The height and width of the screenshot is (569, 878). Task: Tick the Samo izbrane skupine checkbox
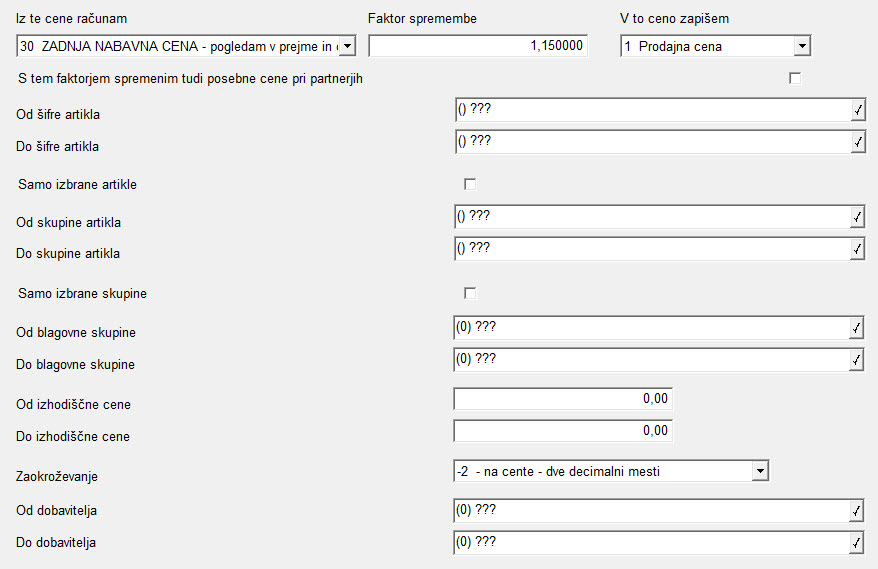pyautogui.click(x=470, y=293)
